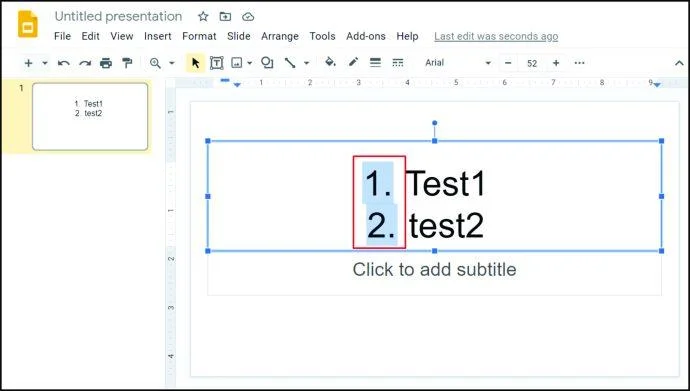The width and height of the screenshot is (690, 391).
Task: Print the presentation
Action: 106,63
